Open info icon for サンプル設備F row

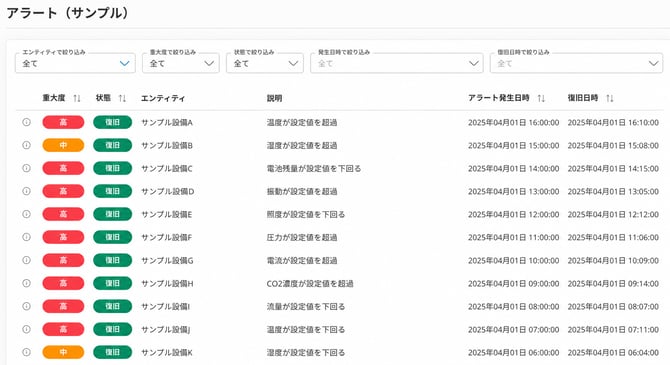tap(26, 237)
